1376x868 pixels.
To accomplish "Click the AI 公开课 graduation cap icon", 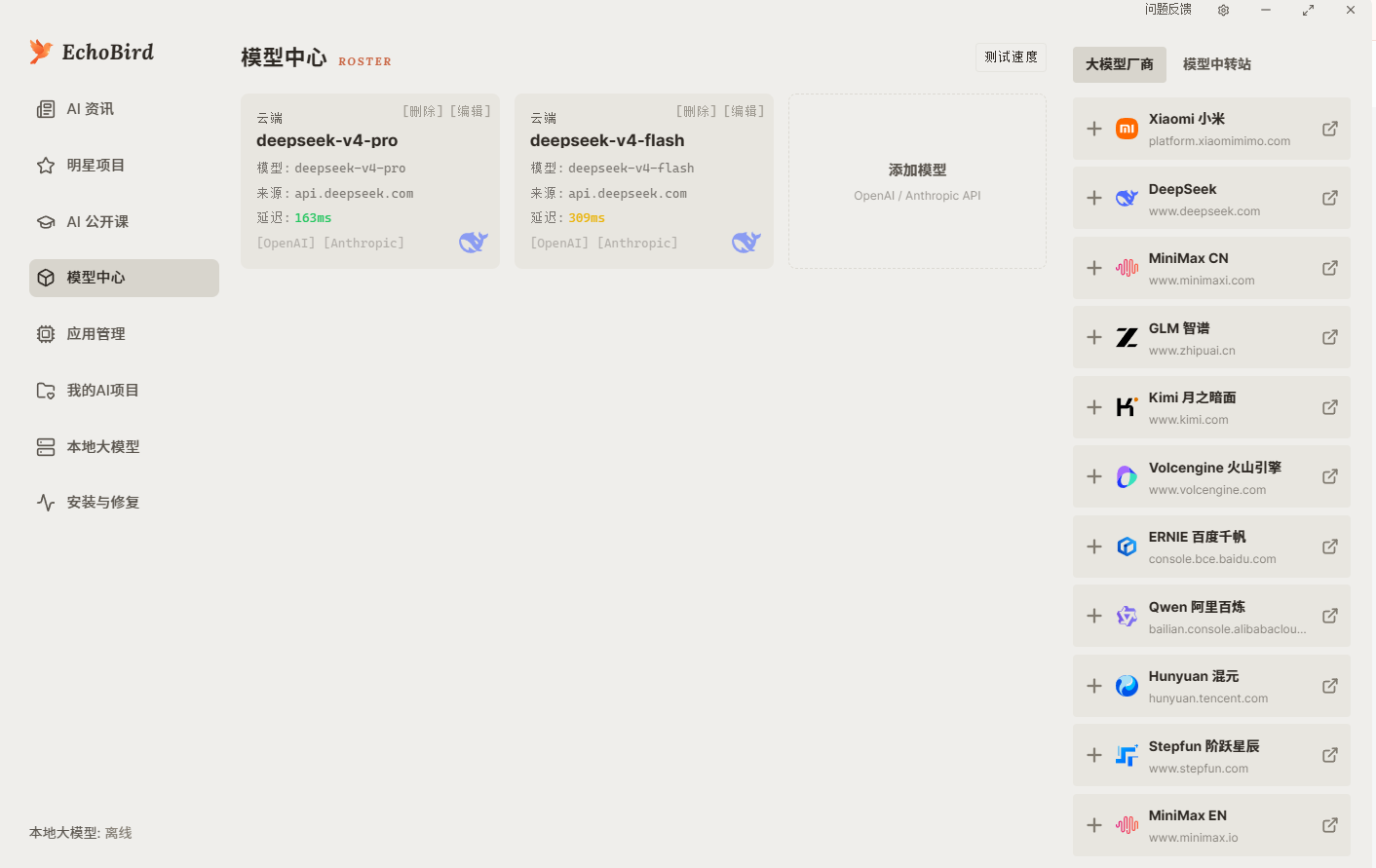I will (x=46, y=222).
